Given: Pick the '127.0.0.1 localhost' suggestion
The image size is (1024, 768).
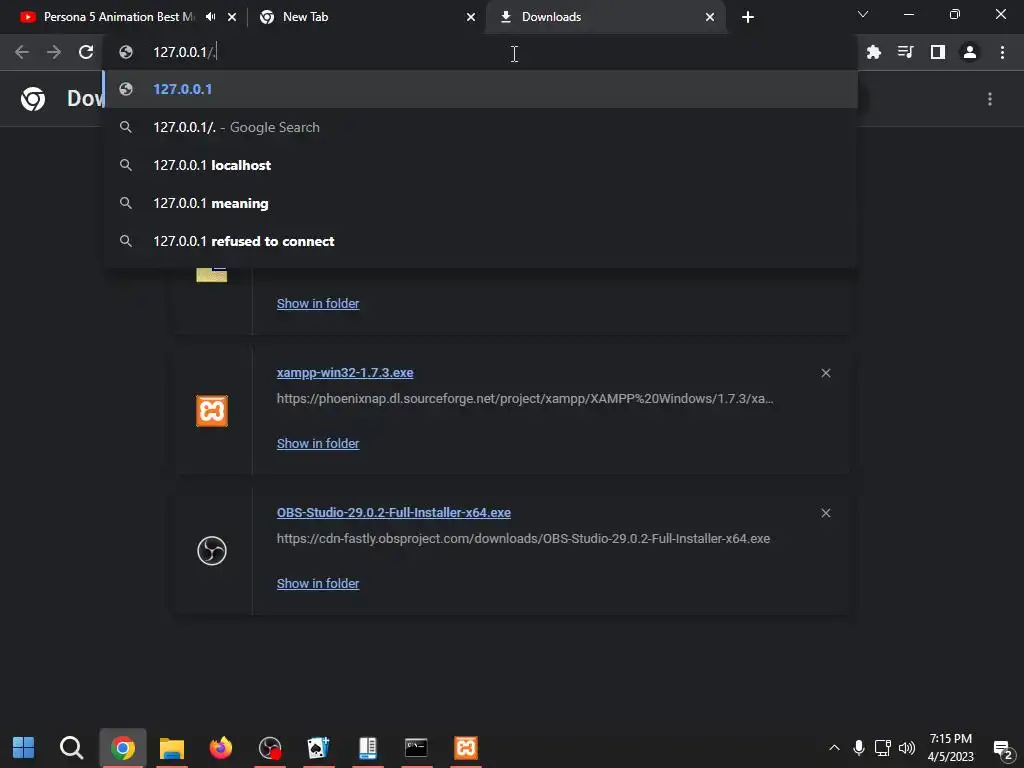Looking at the screenshot, I should coord(480,165).
